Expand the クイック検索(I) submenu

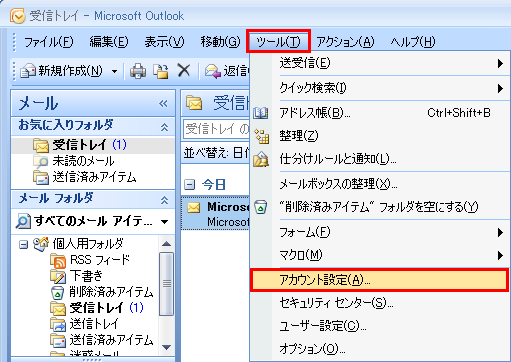coord(380,88)
